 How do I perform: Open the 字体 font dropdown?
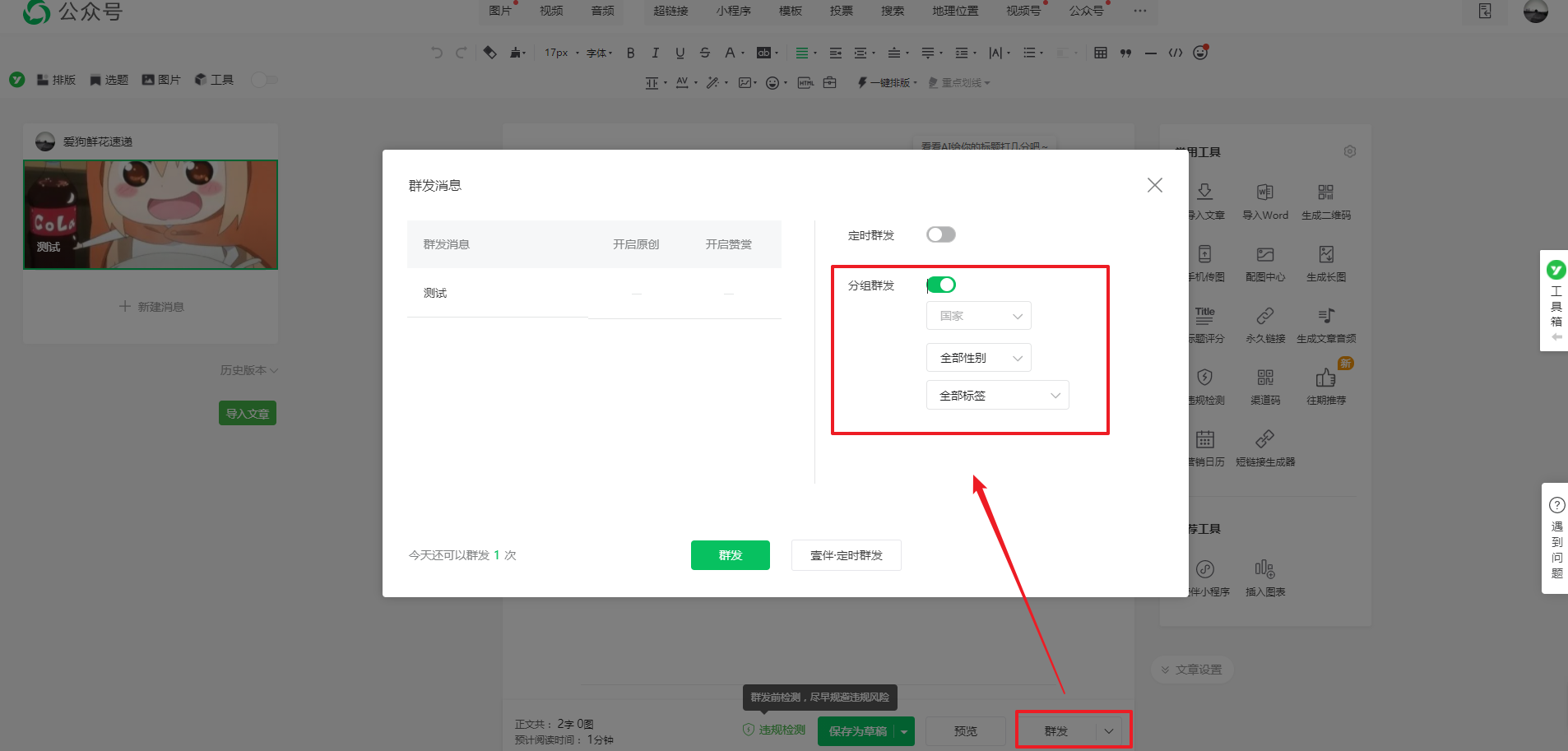point(599,53)
